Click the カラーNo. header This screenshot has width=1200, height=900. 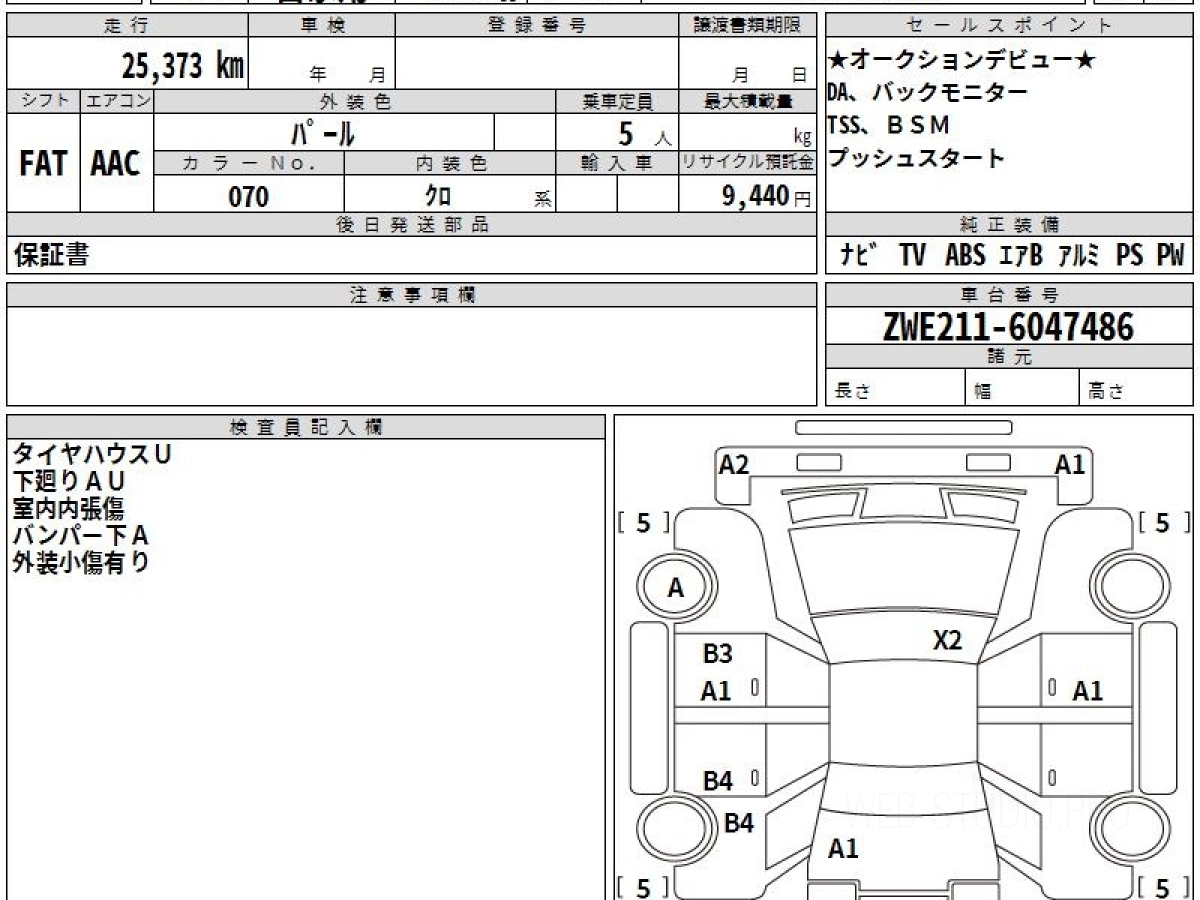pyautogui.click(x=249, y=164)
